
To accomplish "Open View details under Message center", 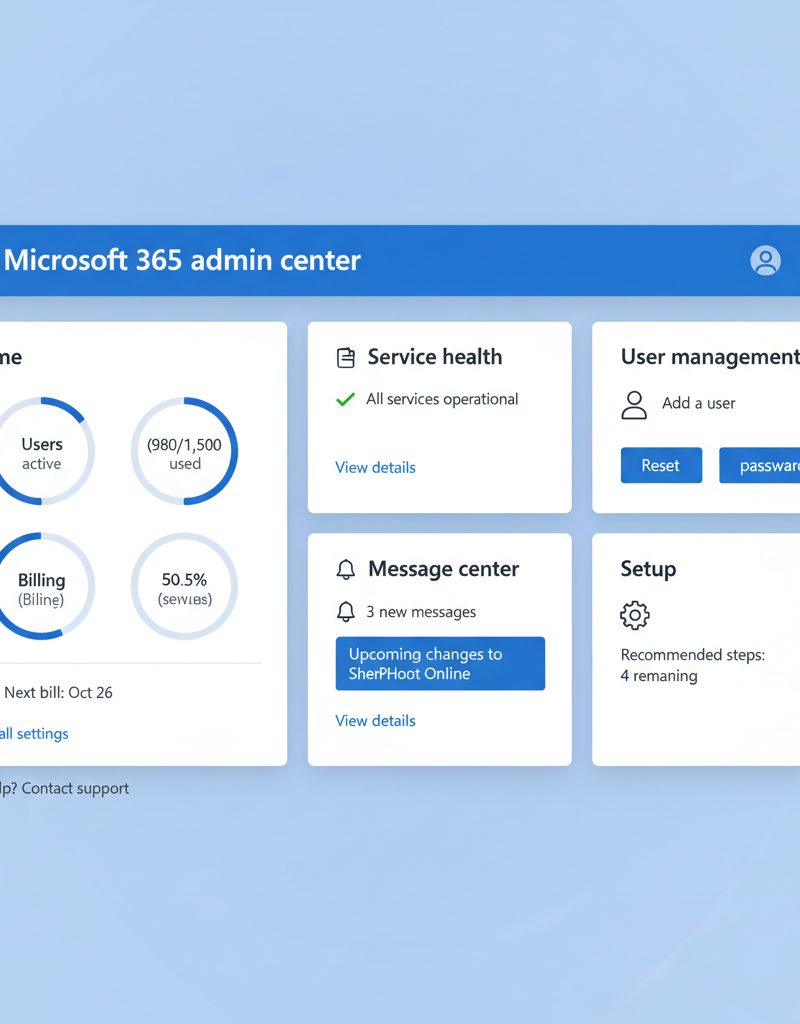I will 376,721.
